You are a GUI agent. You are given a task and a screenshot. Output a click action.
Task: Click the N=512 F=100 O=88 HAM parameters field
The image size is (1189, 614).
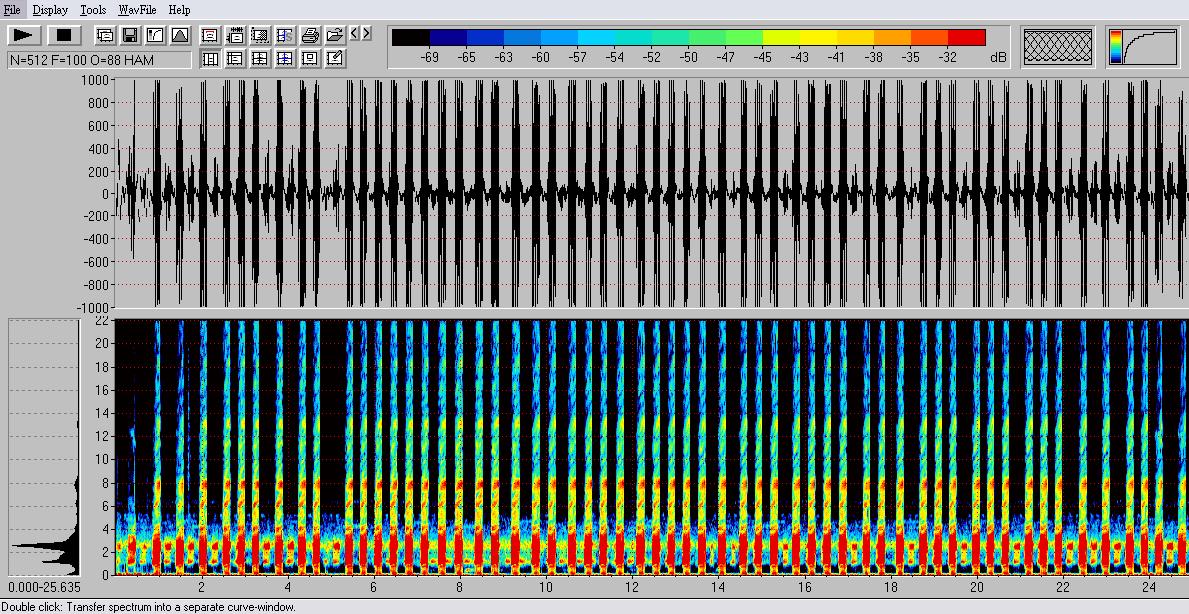(x=99, y=60)
